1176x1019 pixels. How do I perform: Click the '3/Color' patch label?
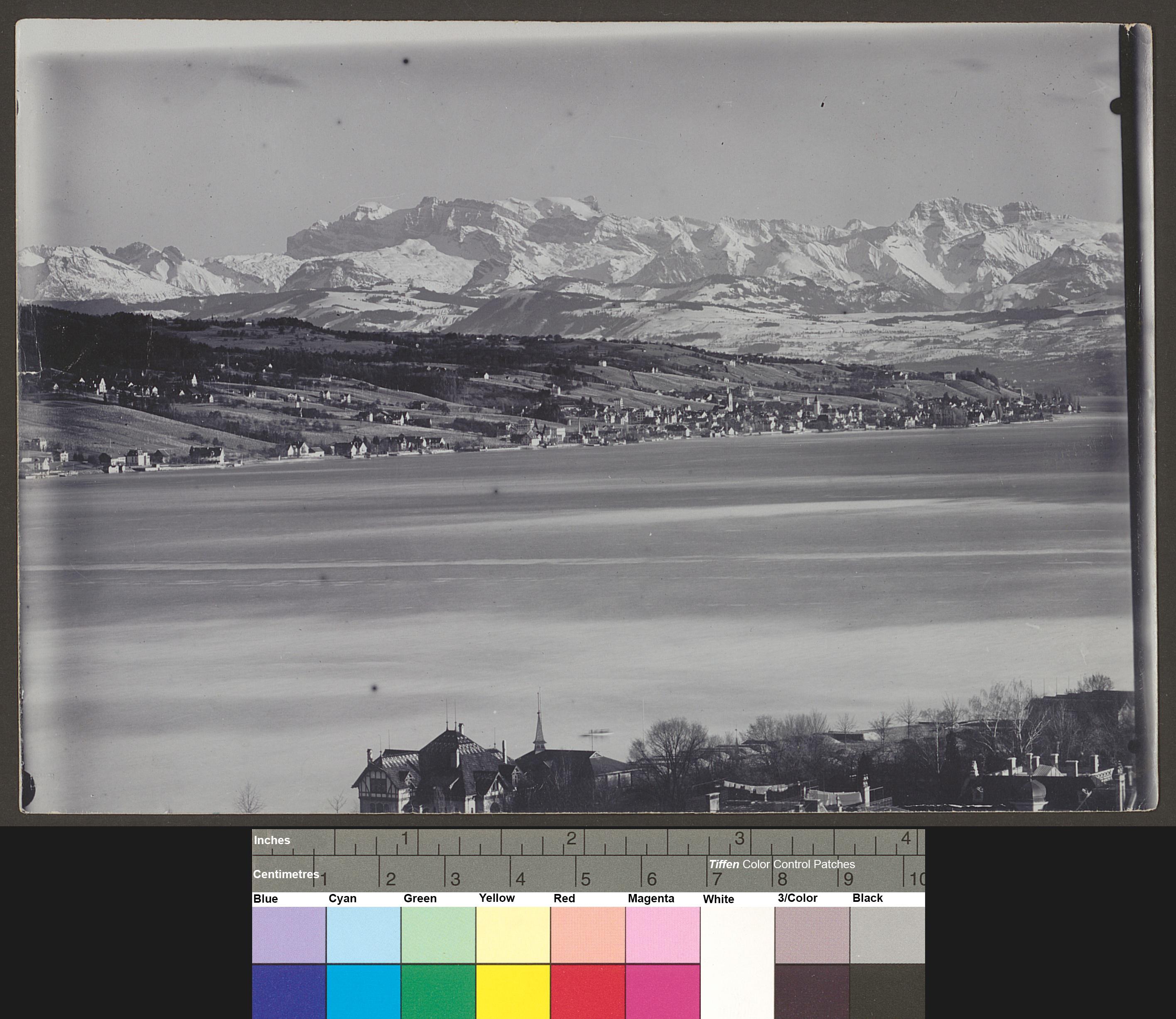pos(797,898)
